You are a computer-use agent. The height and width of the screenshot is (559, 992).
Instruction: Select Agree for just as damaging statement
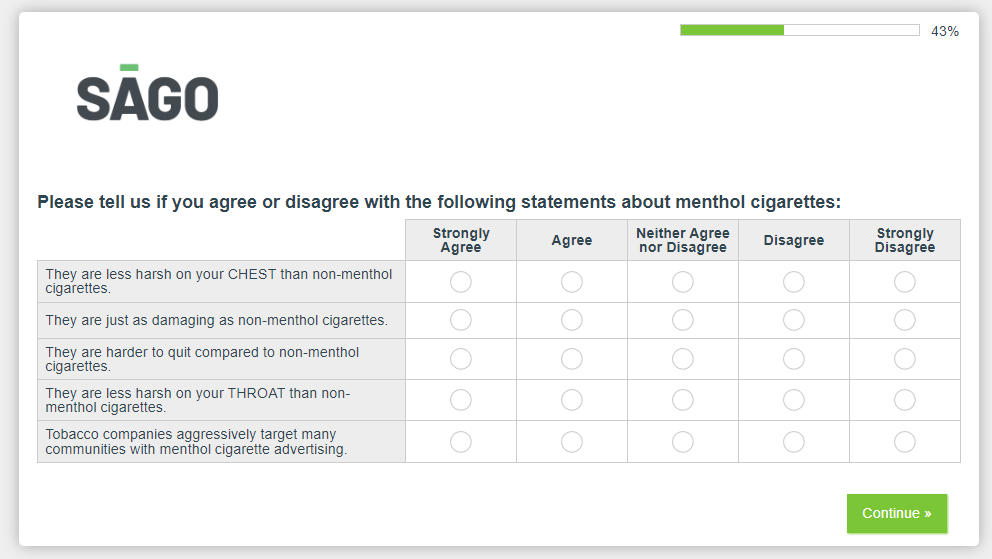click(x=572, y=320)
